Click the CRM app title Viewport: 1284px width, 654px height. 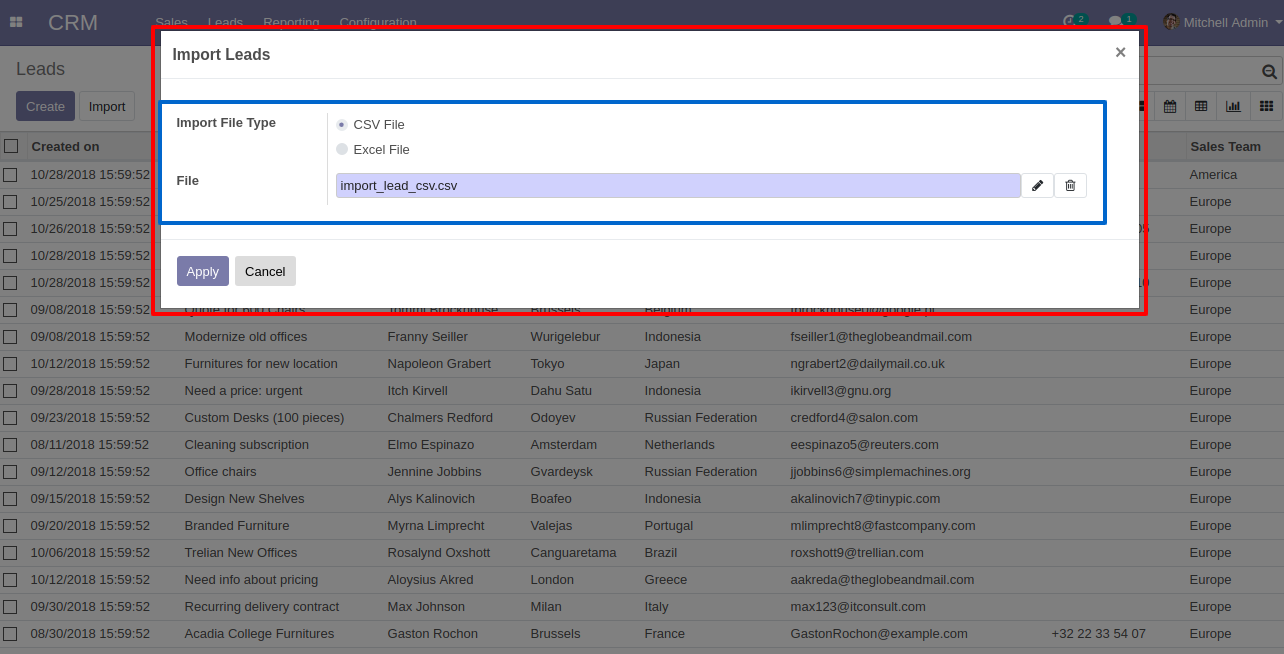click(x=73, y=22)
